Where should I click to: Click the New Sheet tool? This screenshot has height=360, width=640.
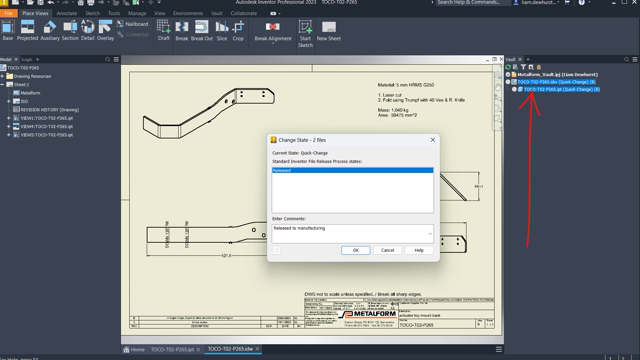[x=329, y=31]
